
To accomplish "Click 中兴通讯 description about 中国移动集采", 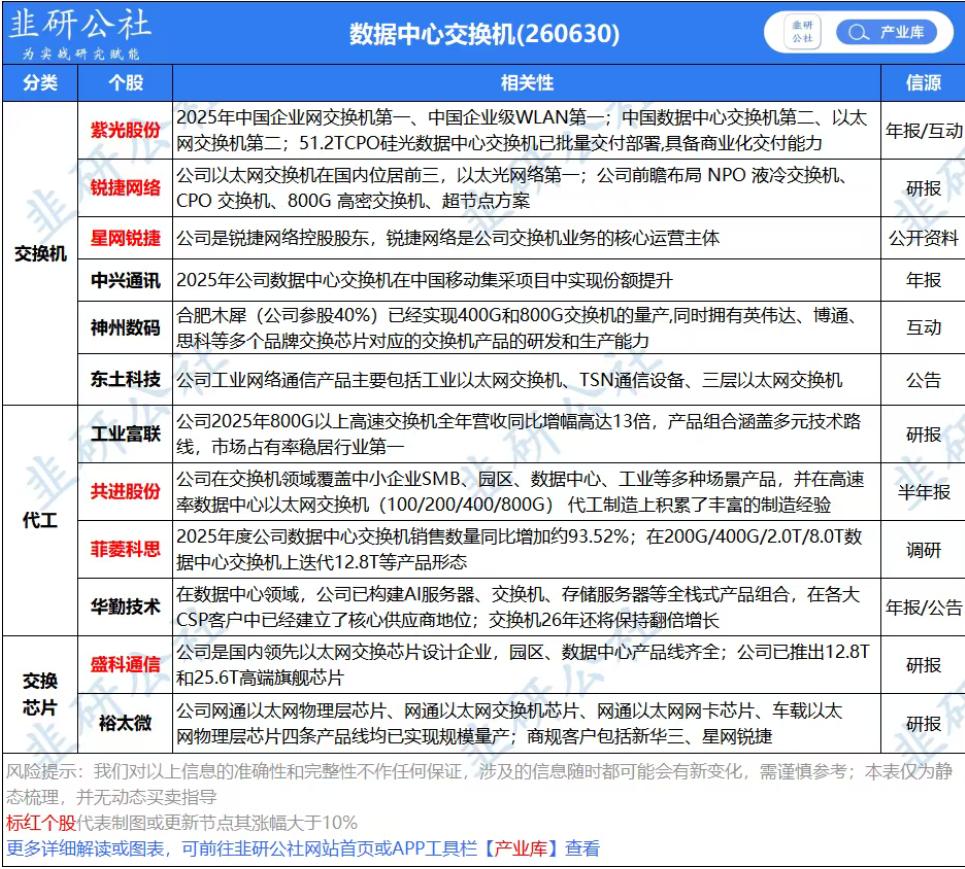I will [425, 280].
